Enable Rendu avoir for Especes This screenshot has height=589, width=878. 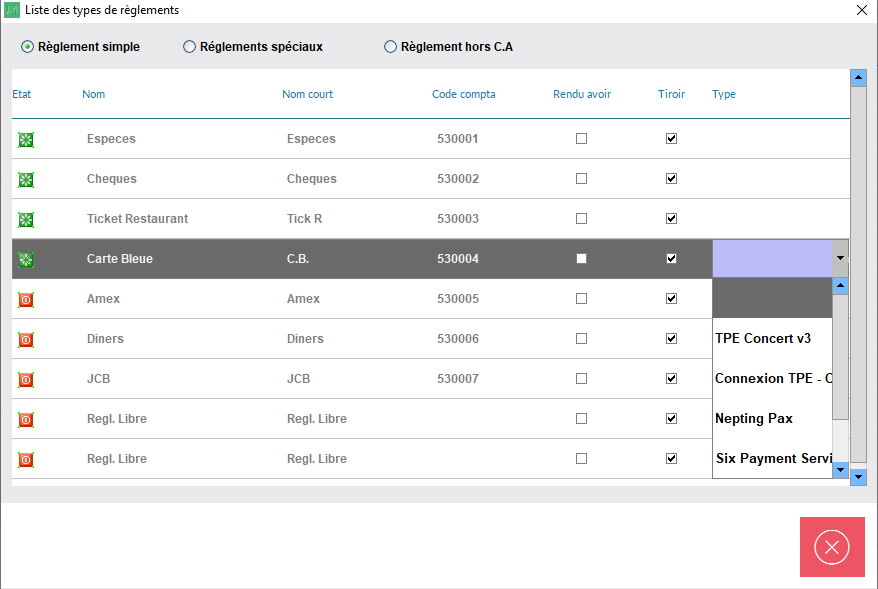pos(582,138)
